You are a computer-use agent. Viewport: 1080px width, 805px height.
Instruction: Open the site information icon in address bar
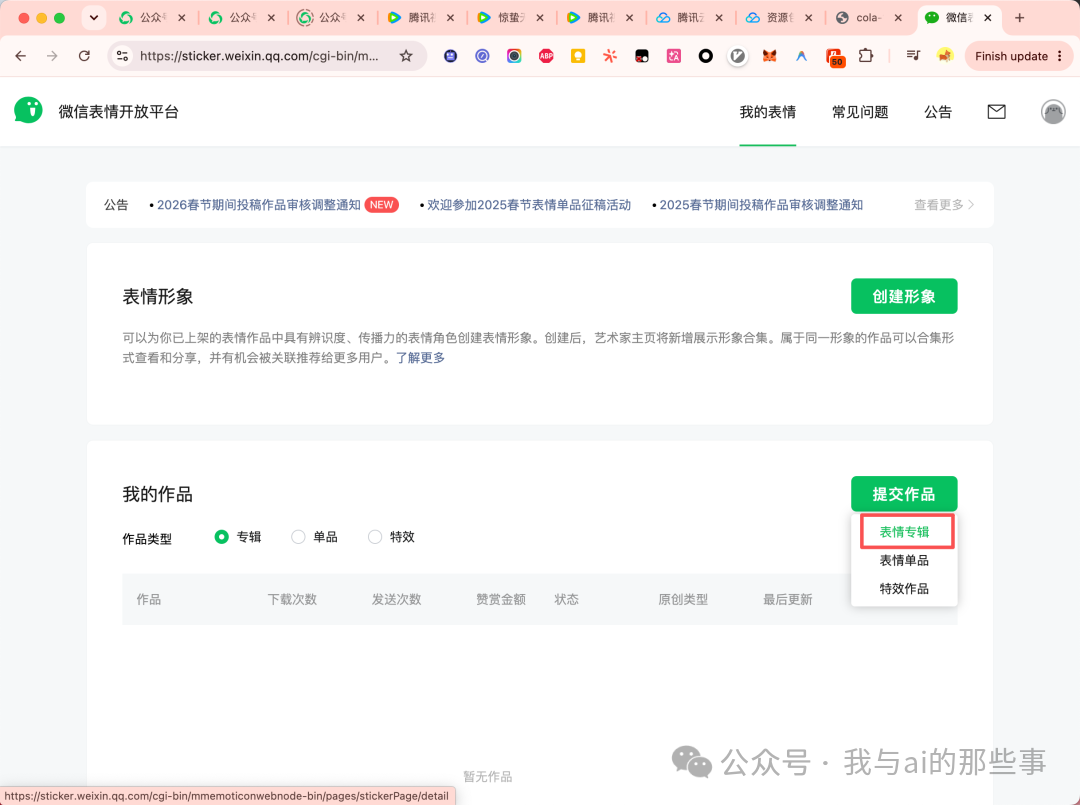123,56
